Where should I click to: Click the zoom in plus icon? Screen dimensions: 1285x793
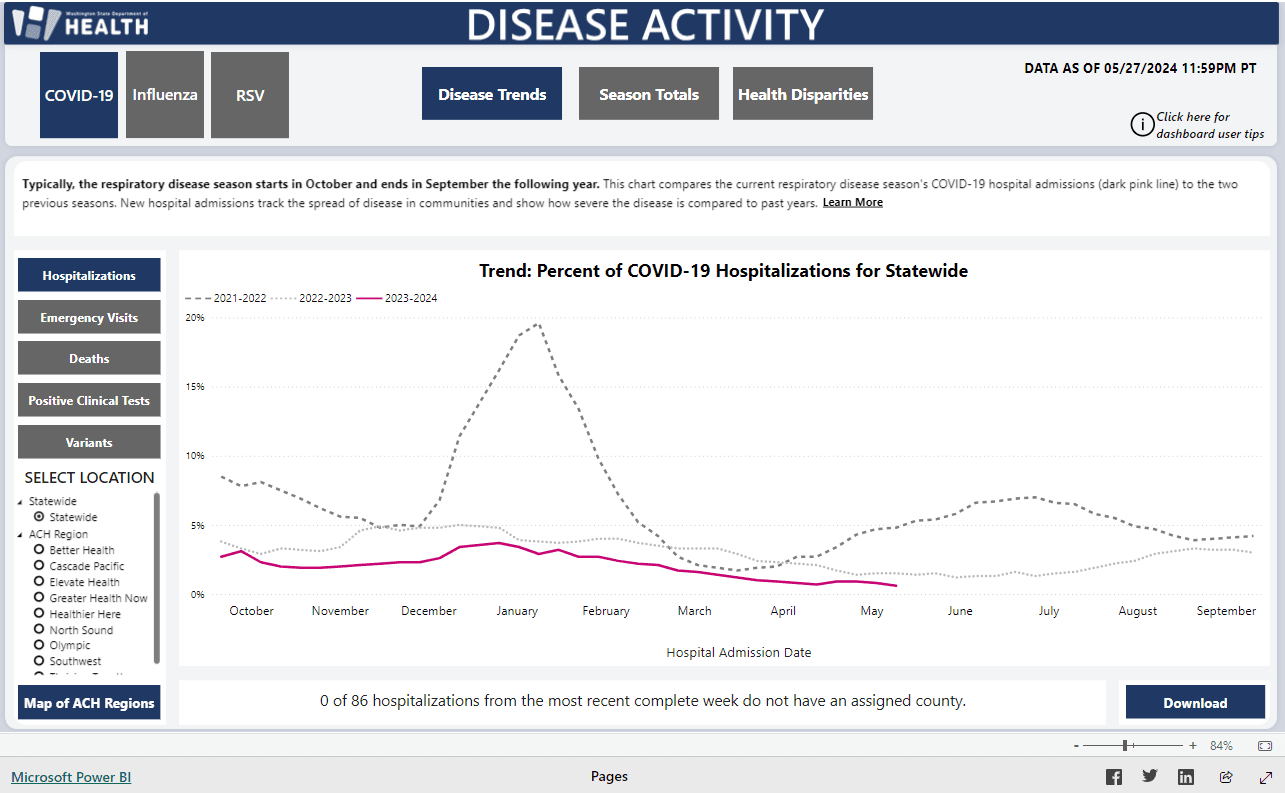(1193, 746)
